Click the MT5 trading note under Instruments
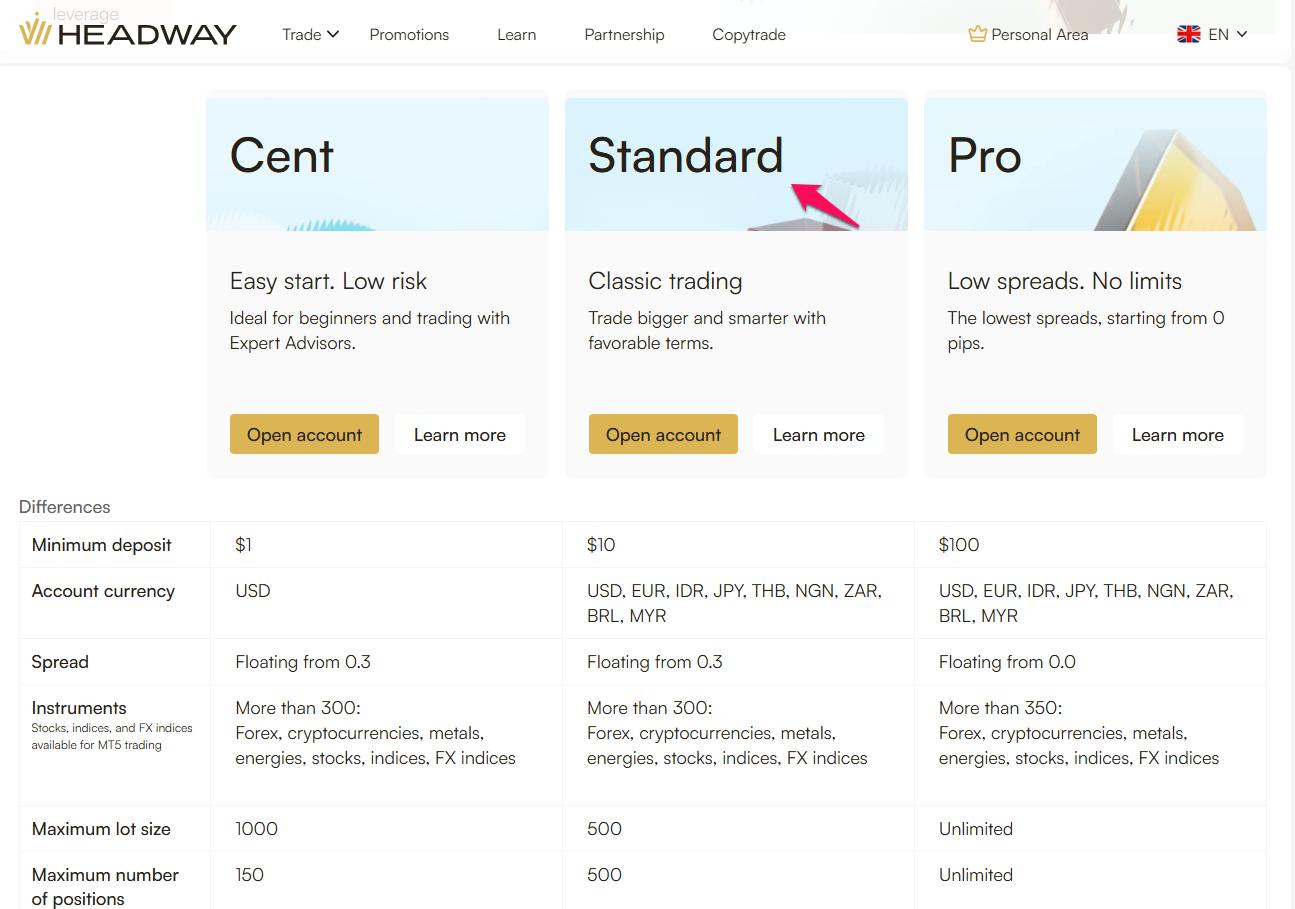 point(112,736)
